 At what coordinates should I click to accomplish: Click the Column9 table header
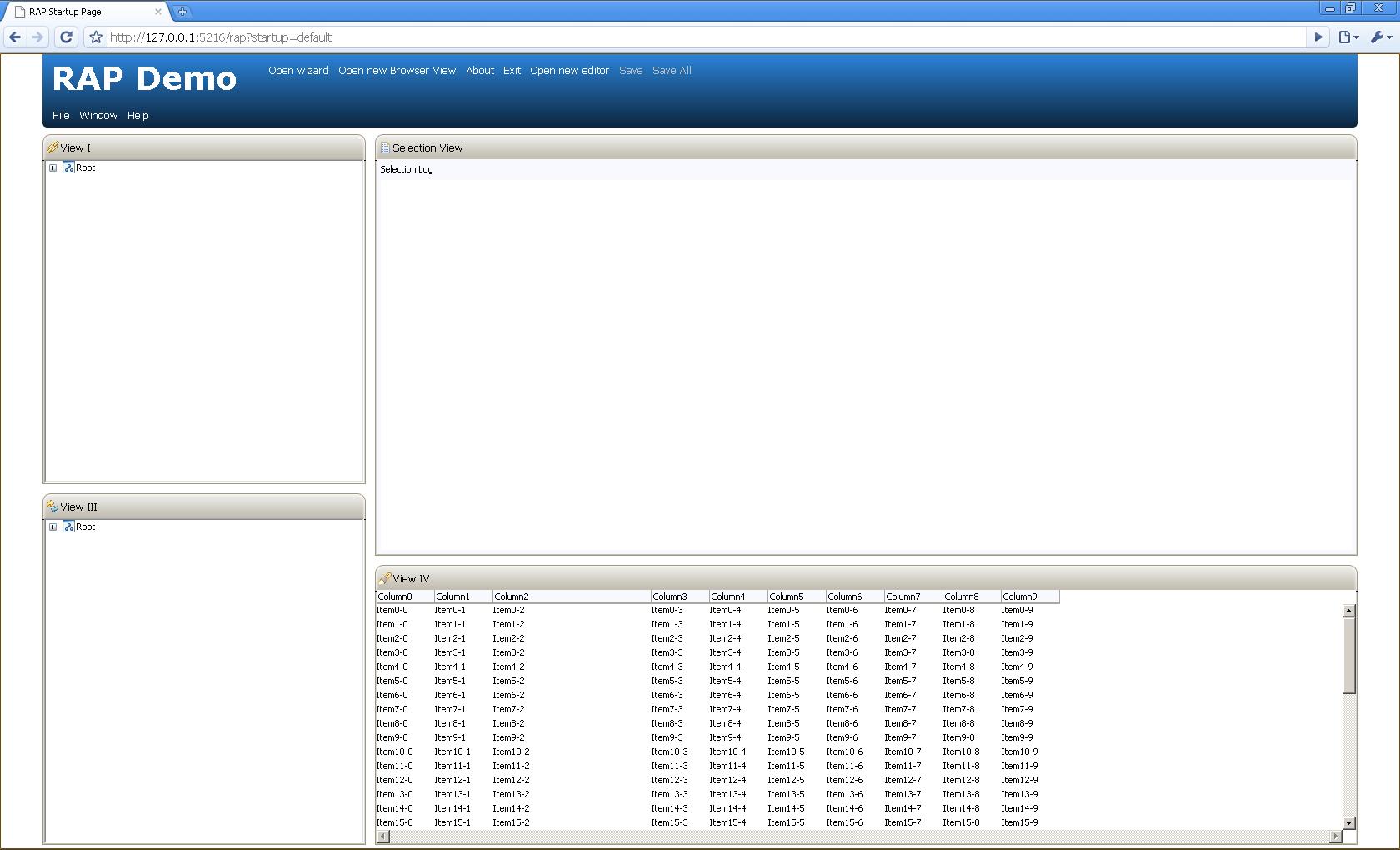(1030, 597)
